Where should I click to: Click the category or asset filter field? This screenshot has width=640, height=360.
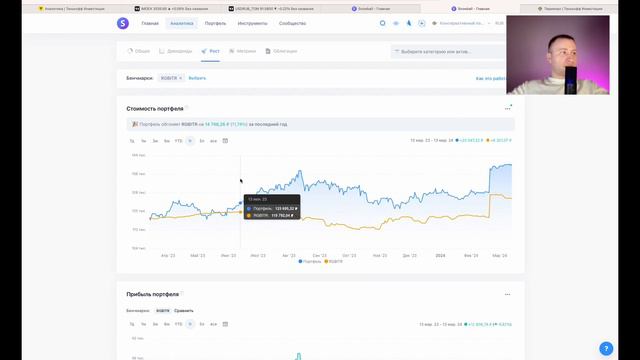pyautogui.click(x=448, y=52)
